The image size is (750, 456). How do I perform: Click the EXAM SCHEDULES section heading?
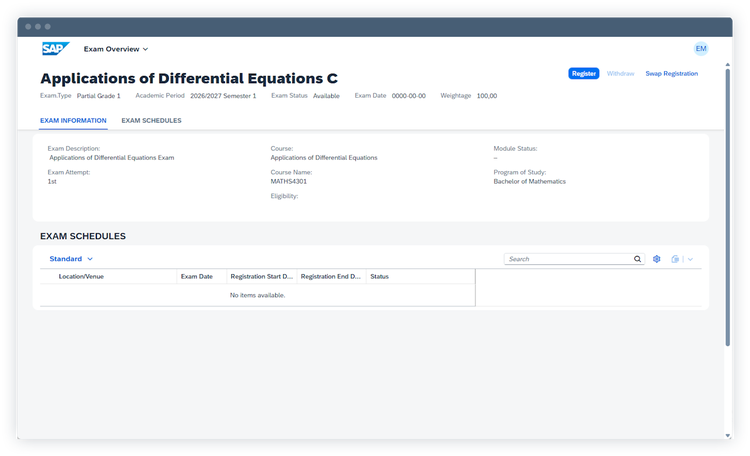pos(83,236)
